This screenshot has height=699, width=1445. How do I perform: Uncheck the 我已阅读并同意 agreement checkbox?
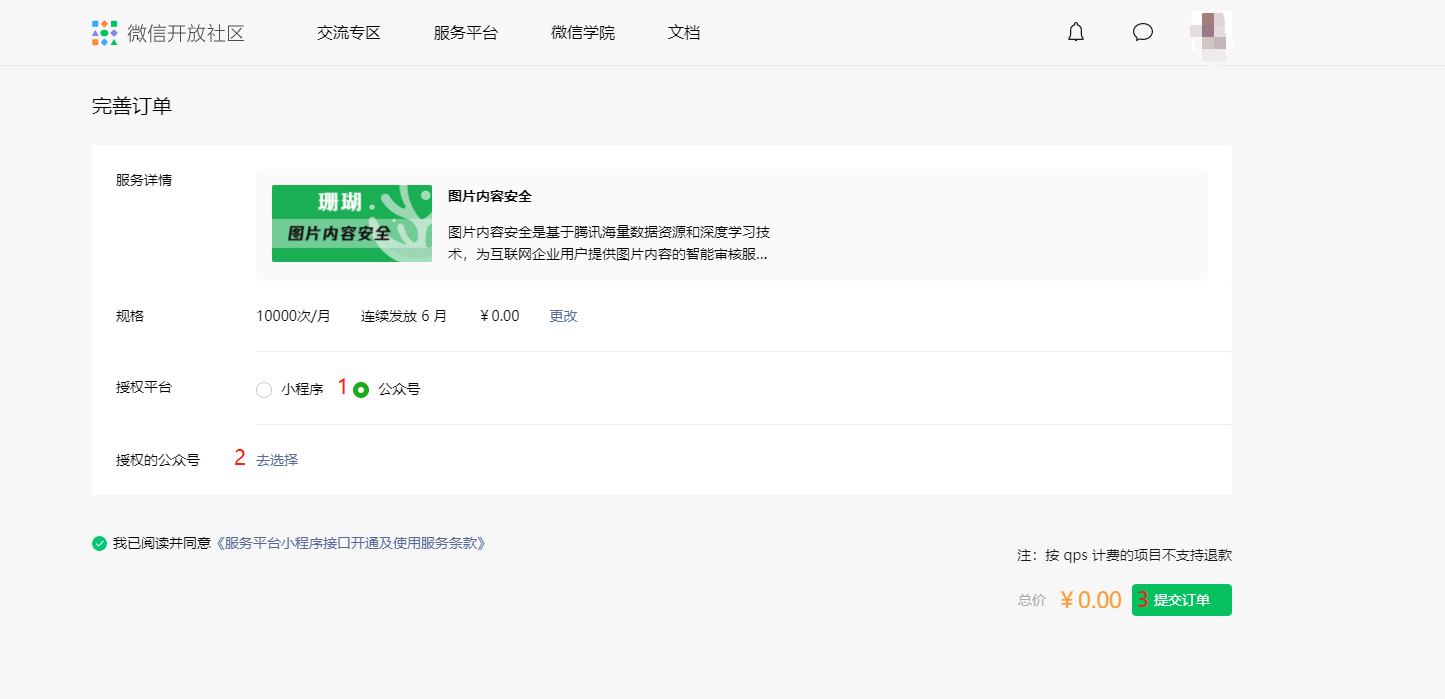[x=99, y=544]
